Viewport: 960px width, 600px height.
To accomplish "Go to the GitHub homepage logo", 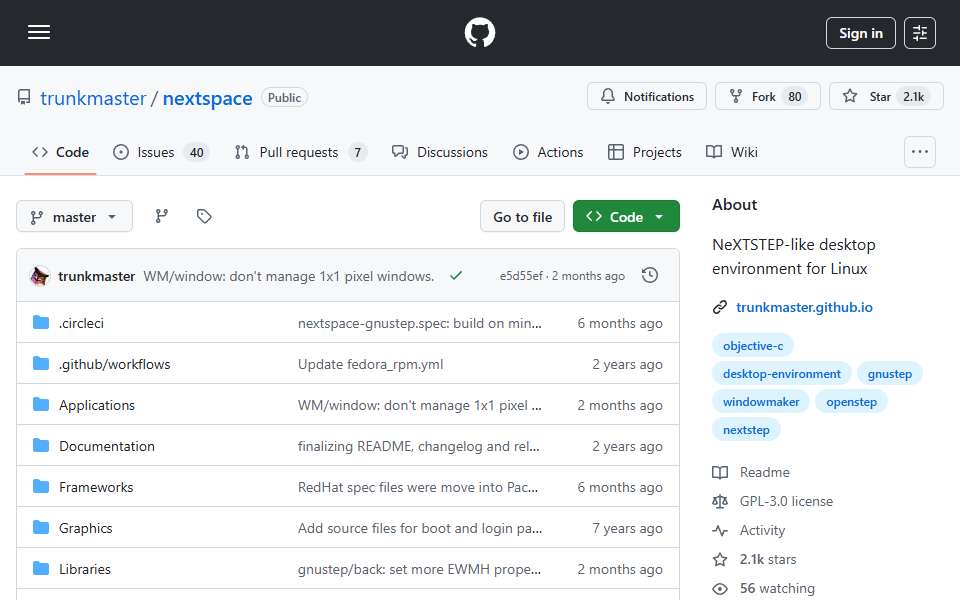I will tap(479, 32).
